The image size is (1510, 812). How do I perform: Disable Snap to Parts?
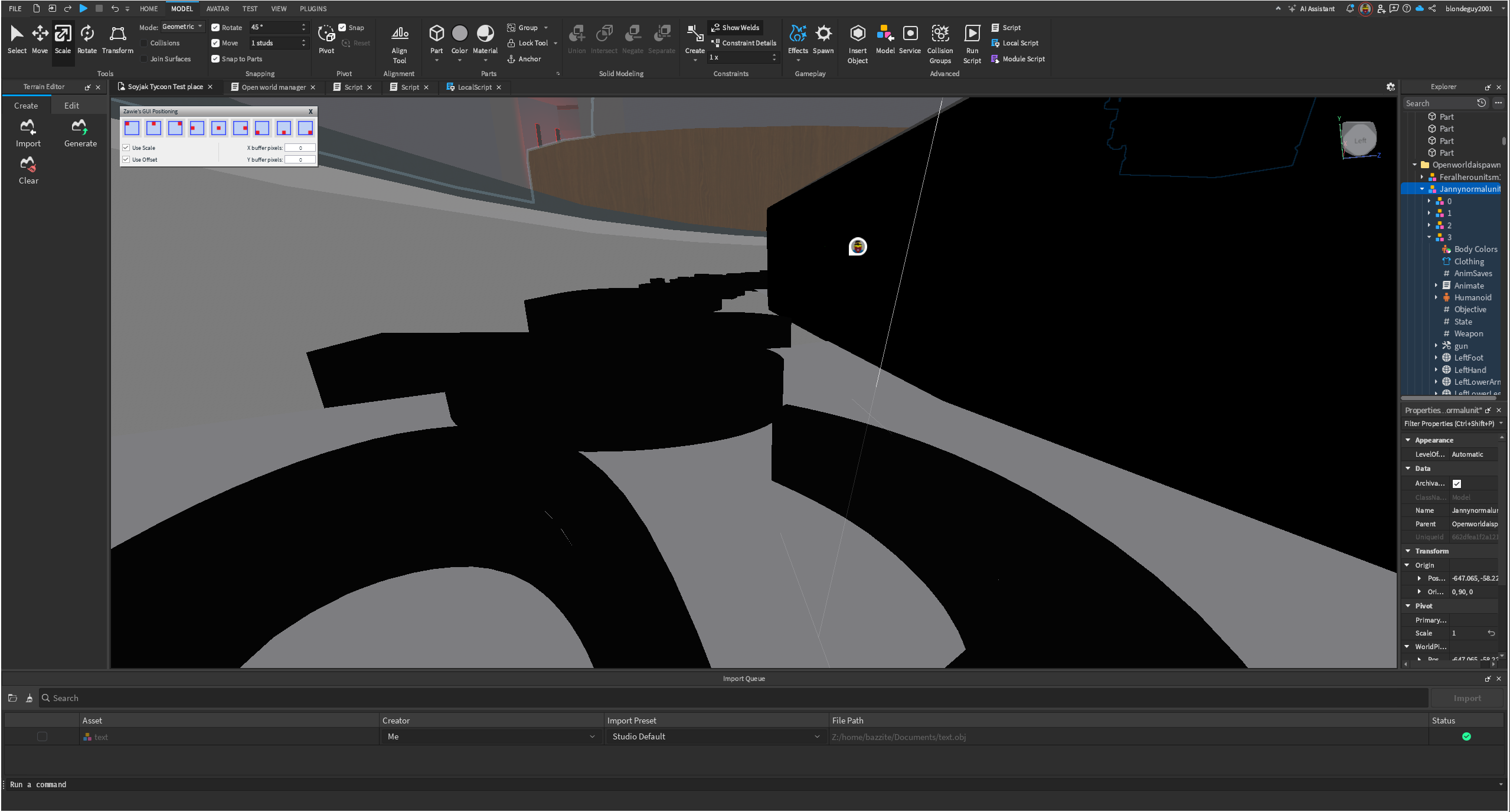click(215, 59)
